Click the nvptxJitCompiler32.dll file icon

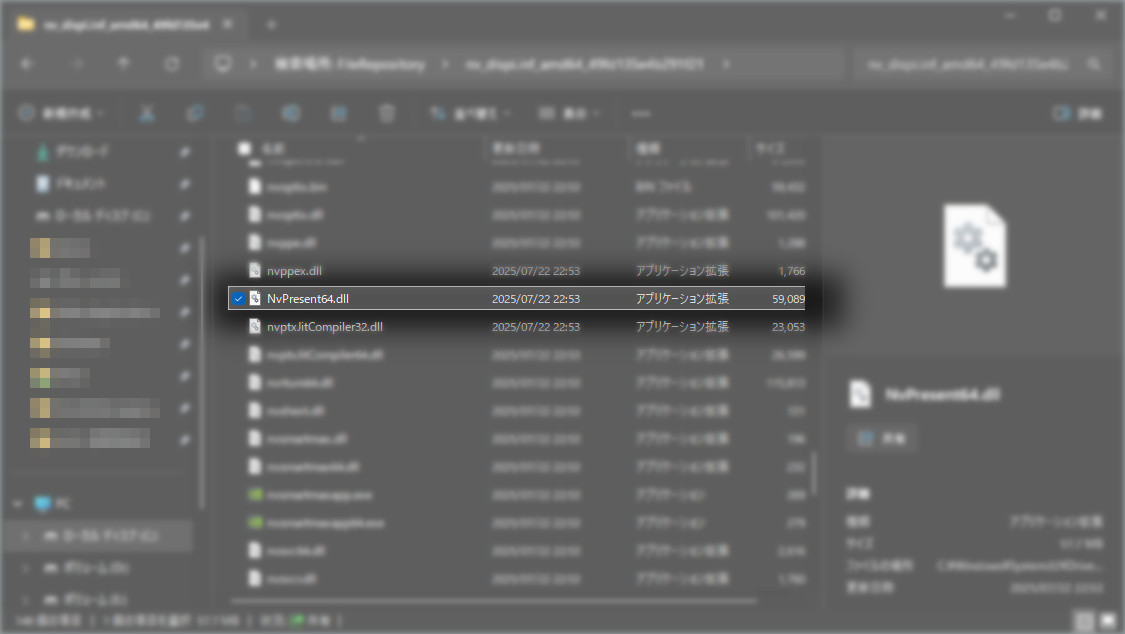tap(255, 326)
